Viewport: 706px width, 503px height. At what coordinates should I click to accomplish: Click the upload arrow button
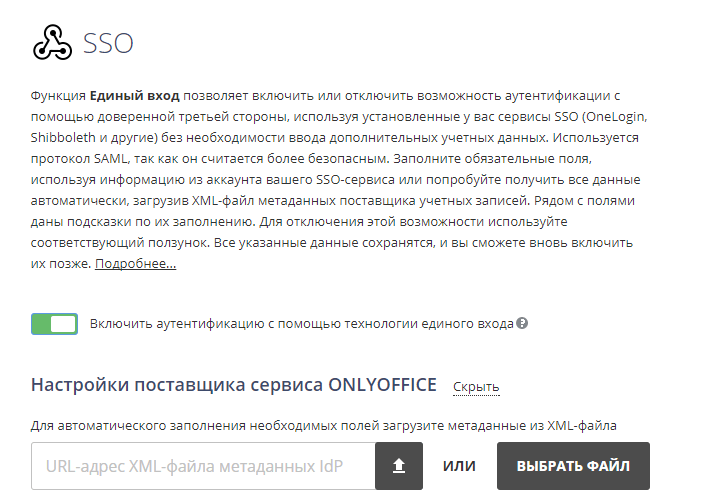399,466
